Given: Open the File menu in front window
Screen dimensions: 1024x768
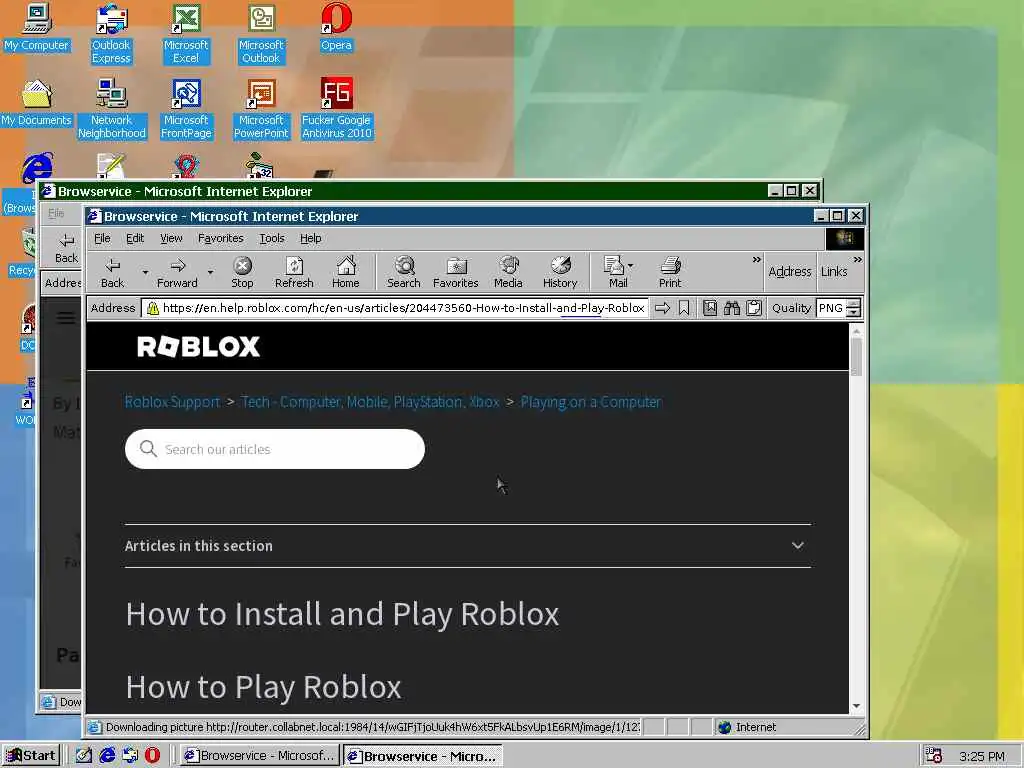Looking at the screenshot, I should [103, 238].
